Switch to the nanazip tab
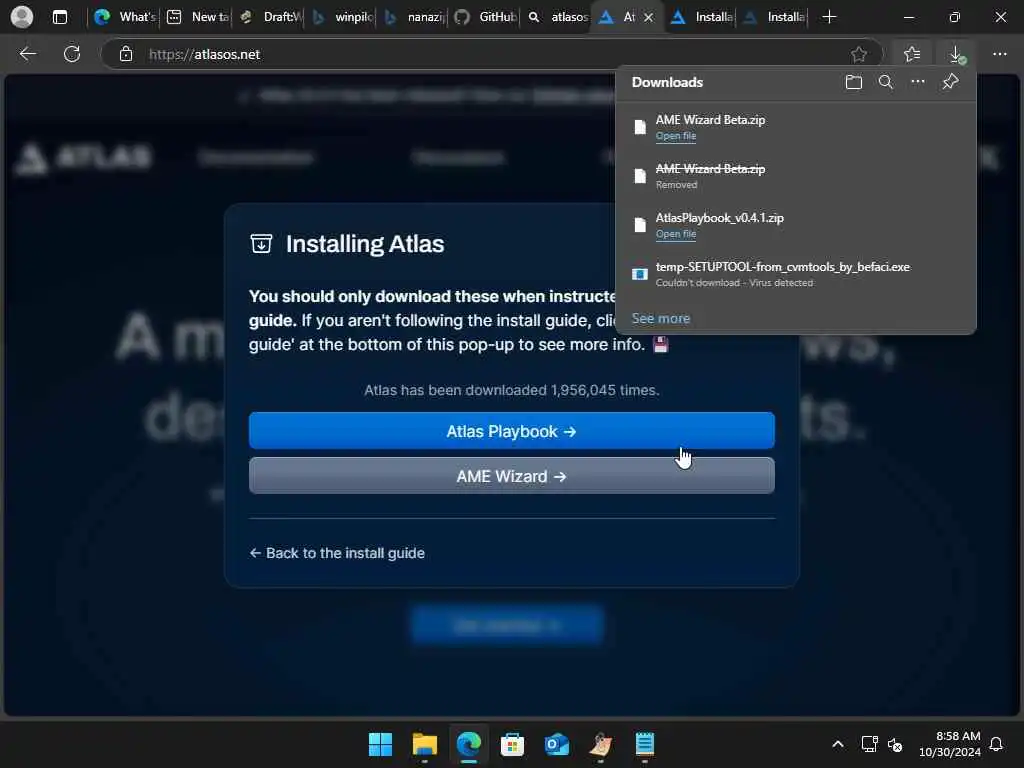The height and width of the screenshot is (768, 1024). click(413, 17)
